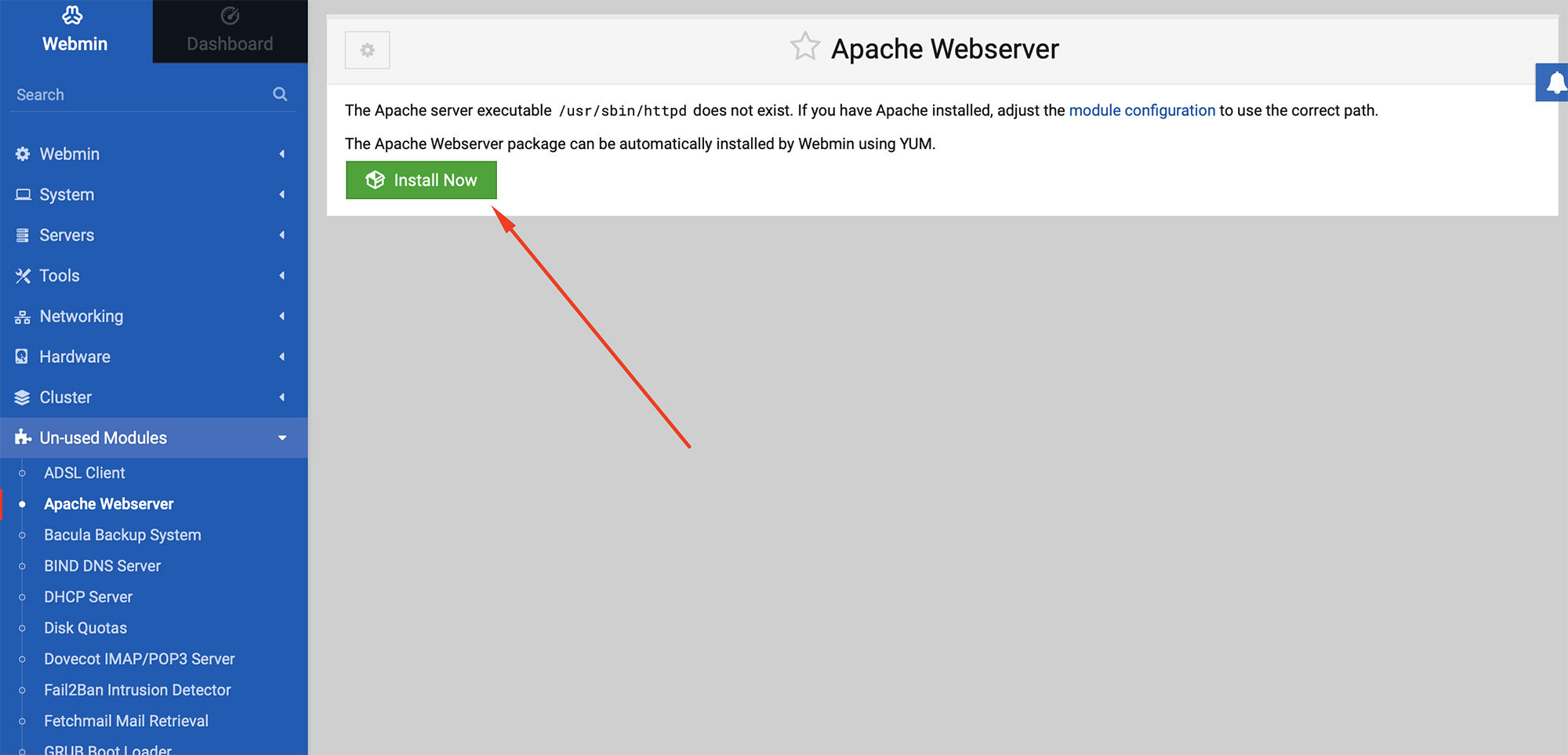The image size is (1568, 755).
Task: Click the server rack icon beside Servers
Action: click(23, 235)
